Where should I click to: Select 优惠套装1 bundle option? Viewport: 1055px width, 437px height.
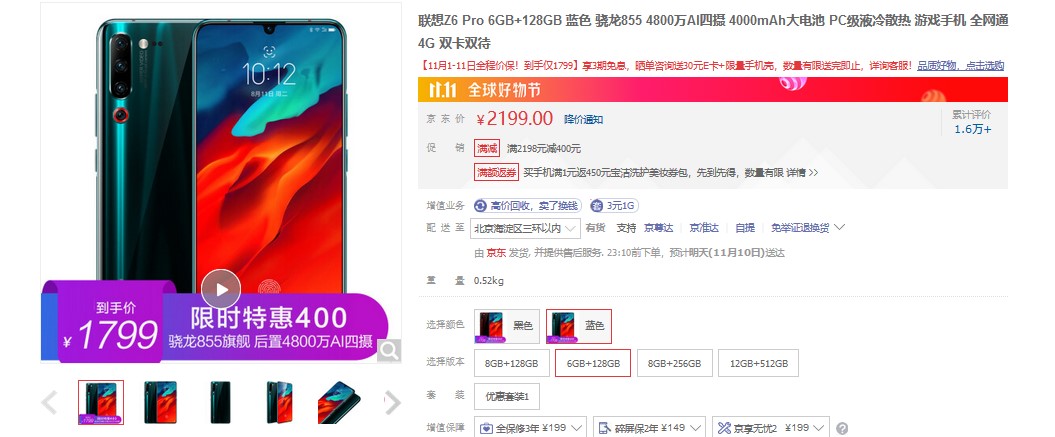507,397
